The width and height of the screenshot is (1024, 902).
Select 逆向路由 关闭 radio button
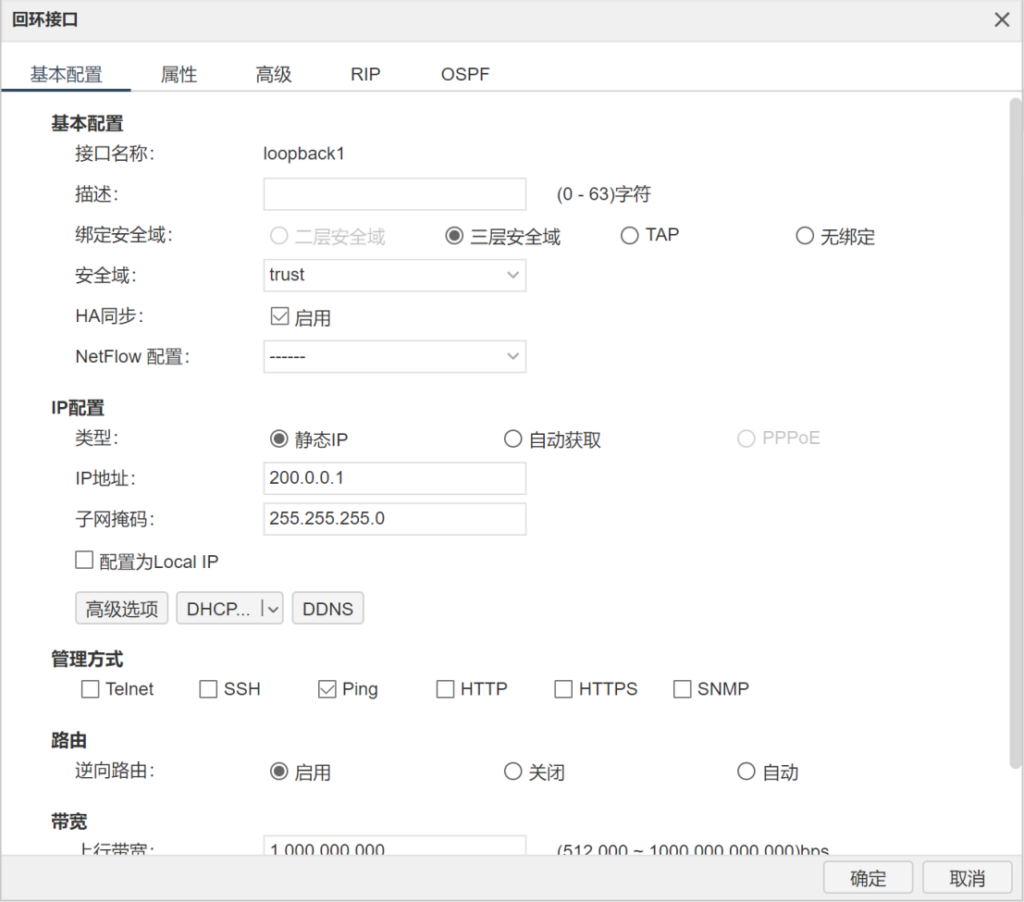pos(513,771)
